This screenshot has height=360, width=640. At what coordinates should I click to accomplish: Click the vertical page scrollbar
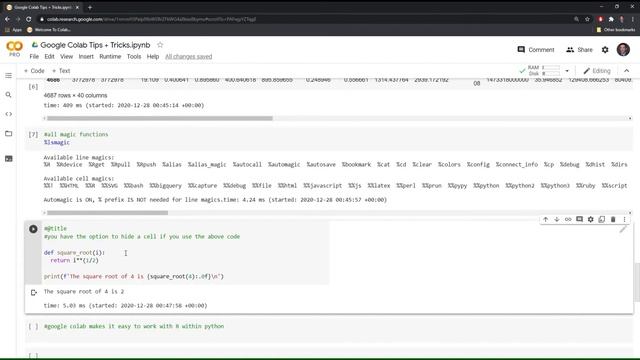637,282
